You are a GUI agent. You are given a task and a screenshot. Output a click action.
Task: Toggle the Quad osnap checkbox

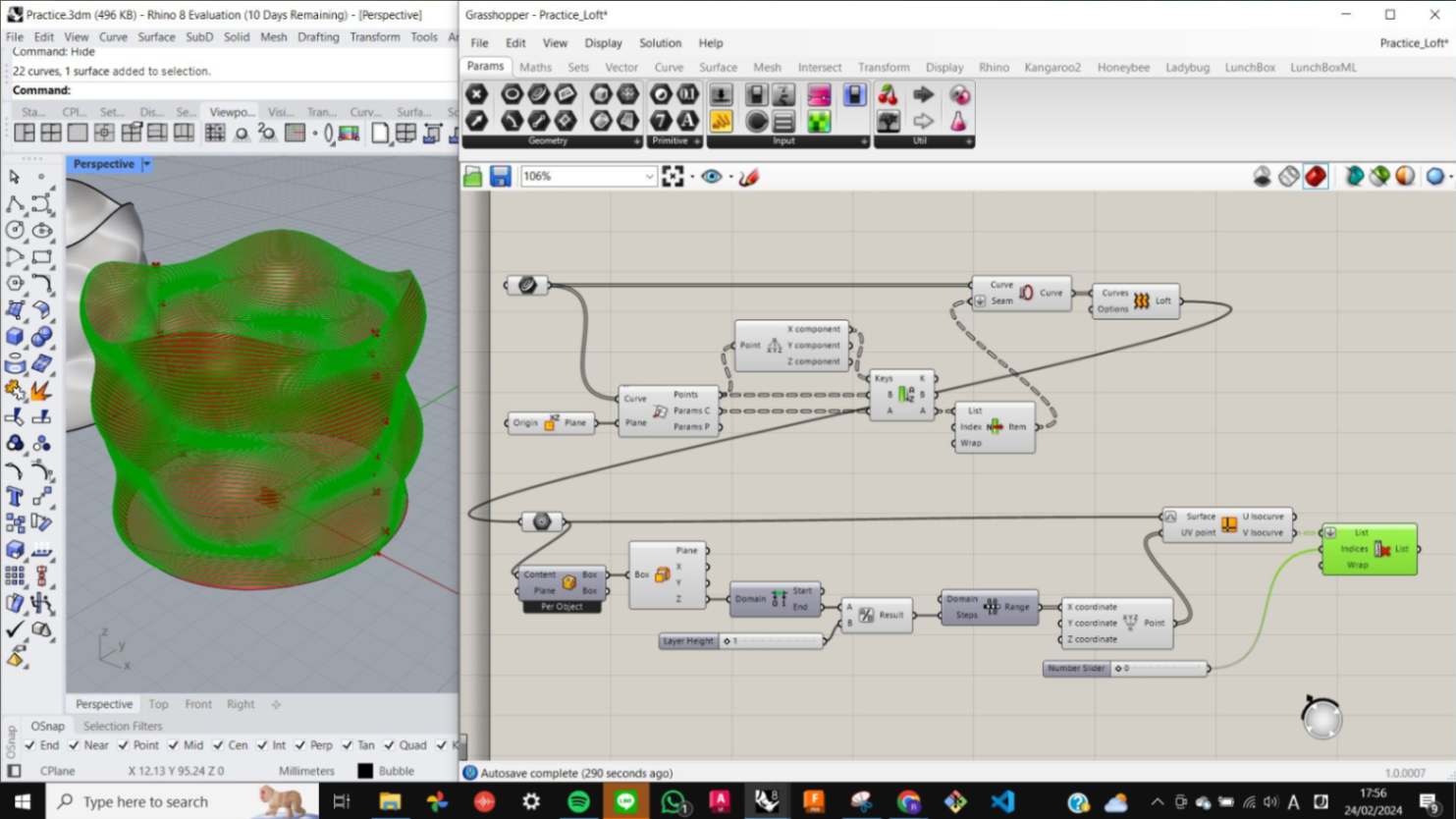pyautogui.click(x=389, y=745)
